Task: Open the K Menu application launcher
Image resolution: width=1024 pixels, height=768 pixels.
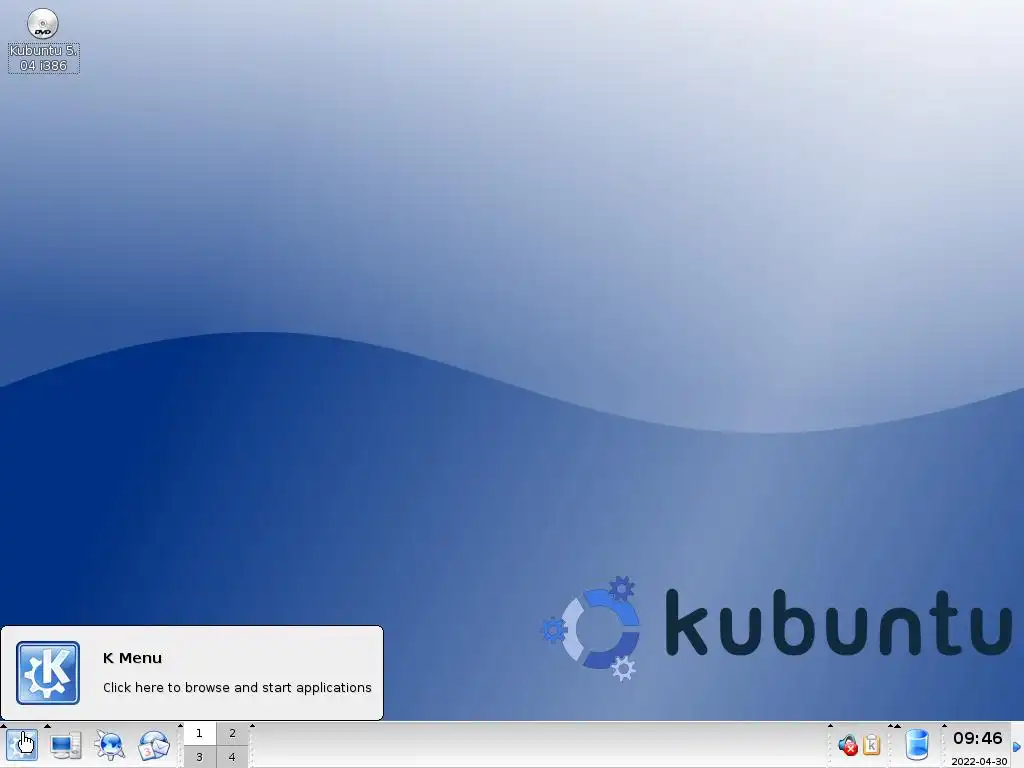Action: 22,745
